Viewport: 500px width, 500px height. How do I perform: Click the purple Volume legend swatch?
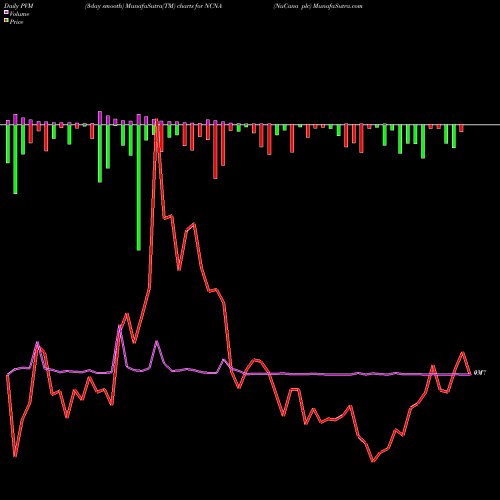pos(6,12)
